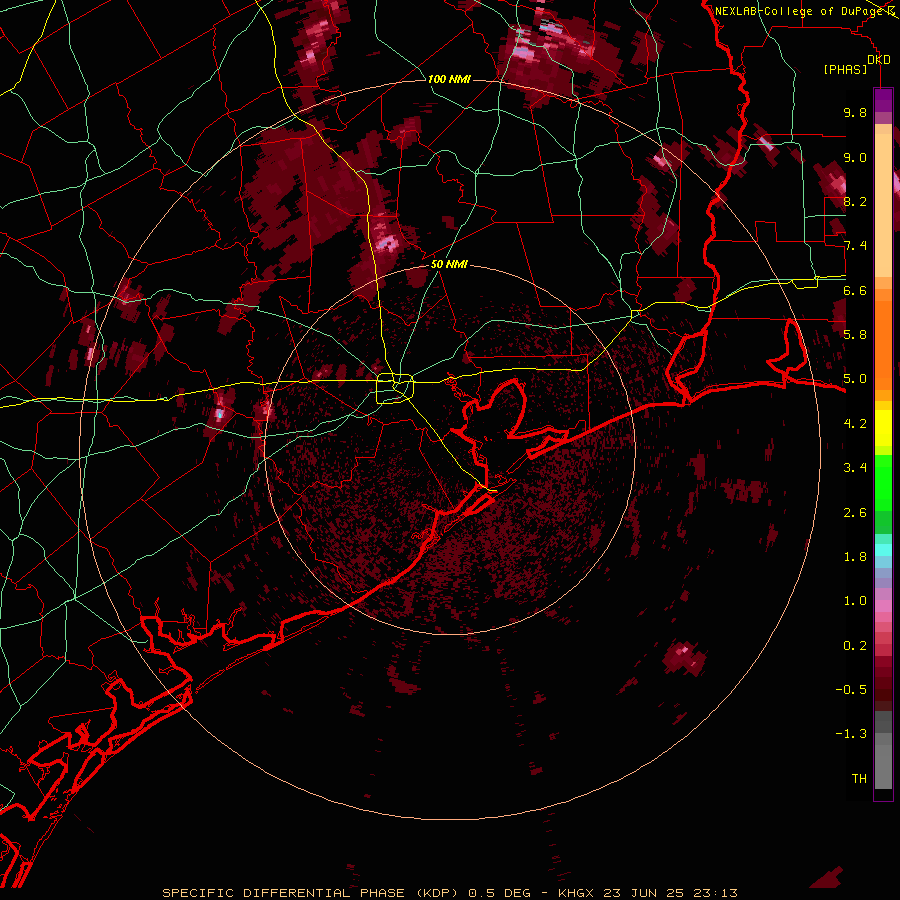Click the [PHAS] unit label
This screenshot has width=900, height=900.
tap(845, 70)
